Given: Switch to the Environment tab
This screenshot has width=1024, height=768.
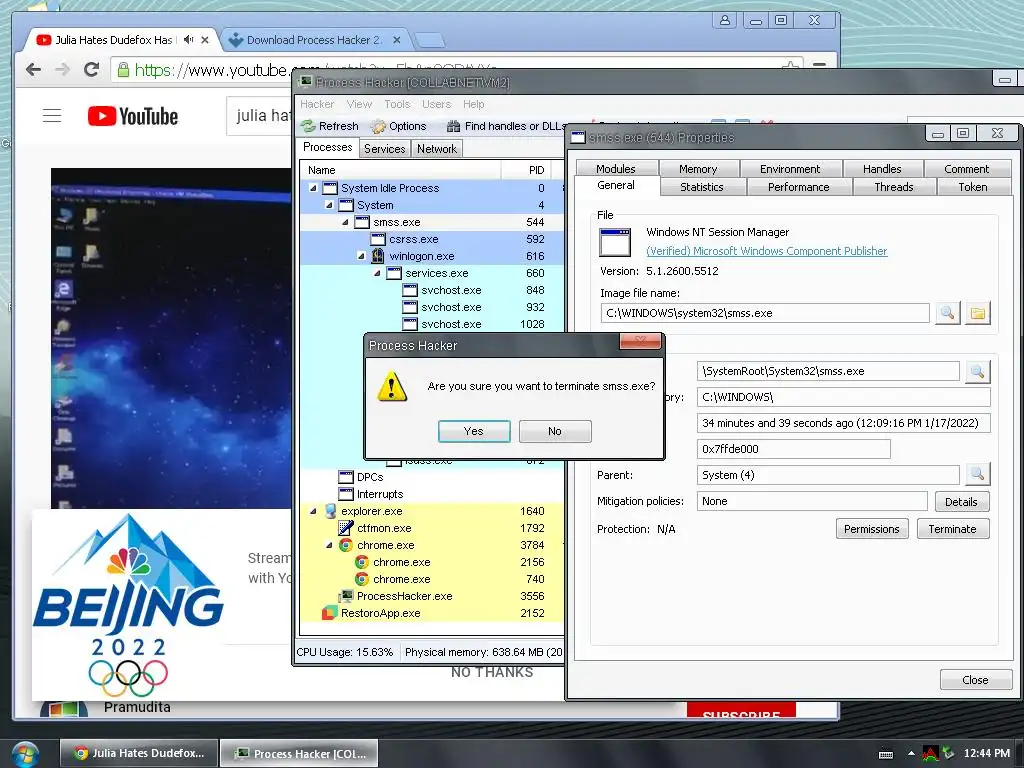Looking at the screenshot, I should pos(790,168).
